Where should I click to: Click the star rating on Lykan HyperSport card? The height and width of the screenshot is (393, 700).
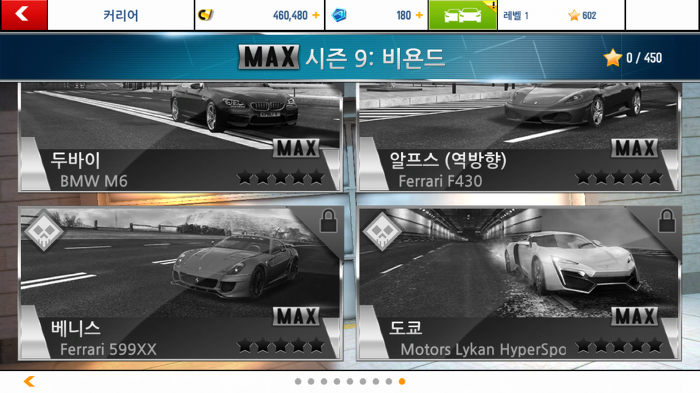click(x=619, y=345)
